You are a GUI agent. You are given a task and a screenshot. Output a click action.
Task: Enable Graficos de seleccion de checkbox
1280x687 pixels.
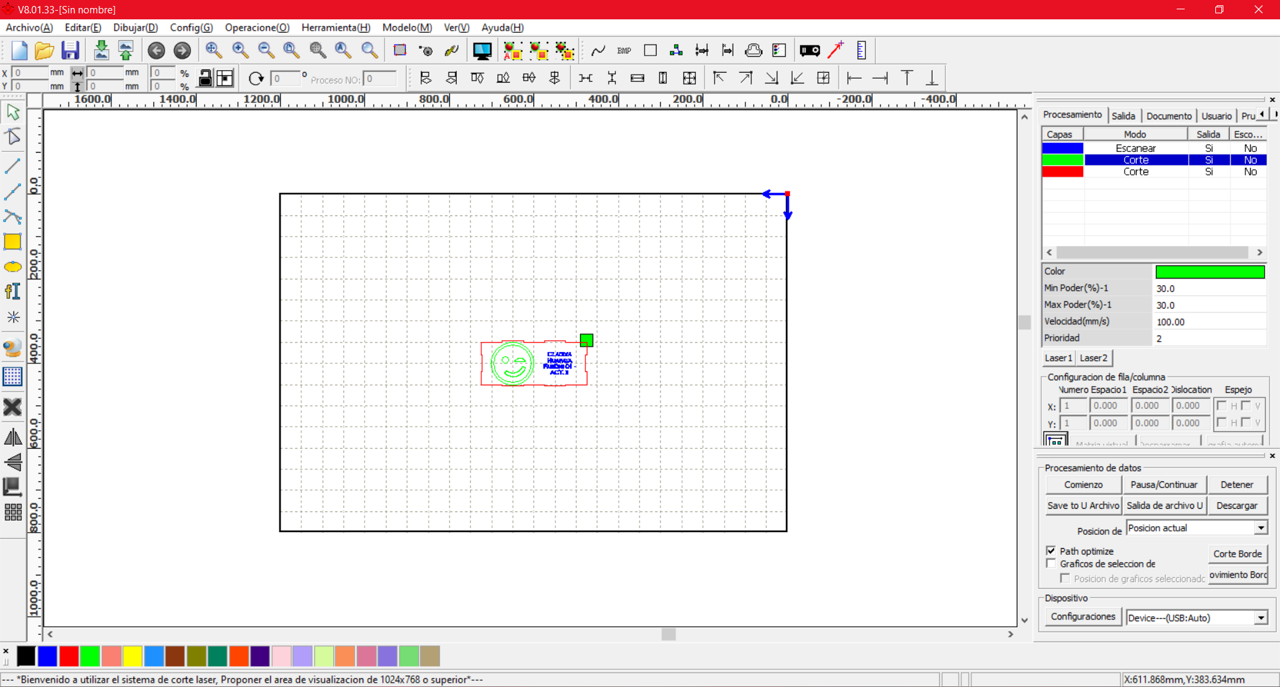[1051, 564]
